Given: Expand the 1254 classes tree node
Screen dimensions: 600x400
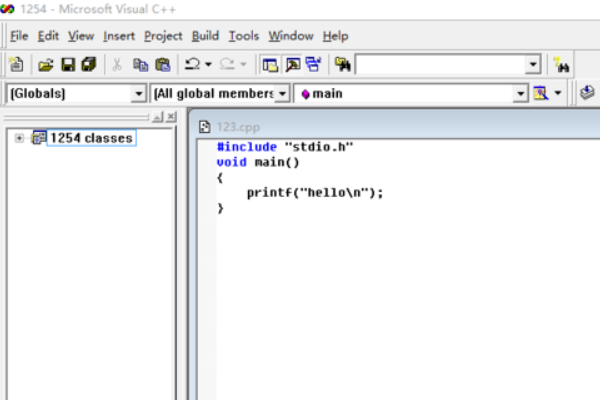Looking at the screenshot, I should coord(19,138).
